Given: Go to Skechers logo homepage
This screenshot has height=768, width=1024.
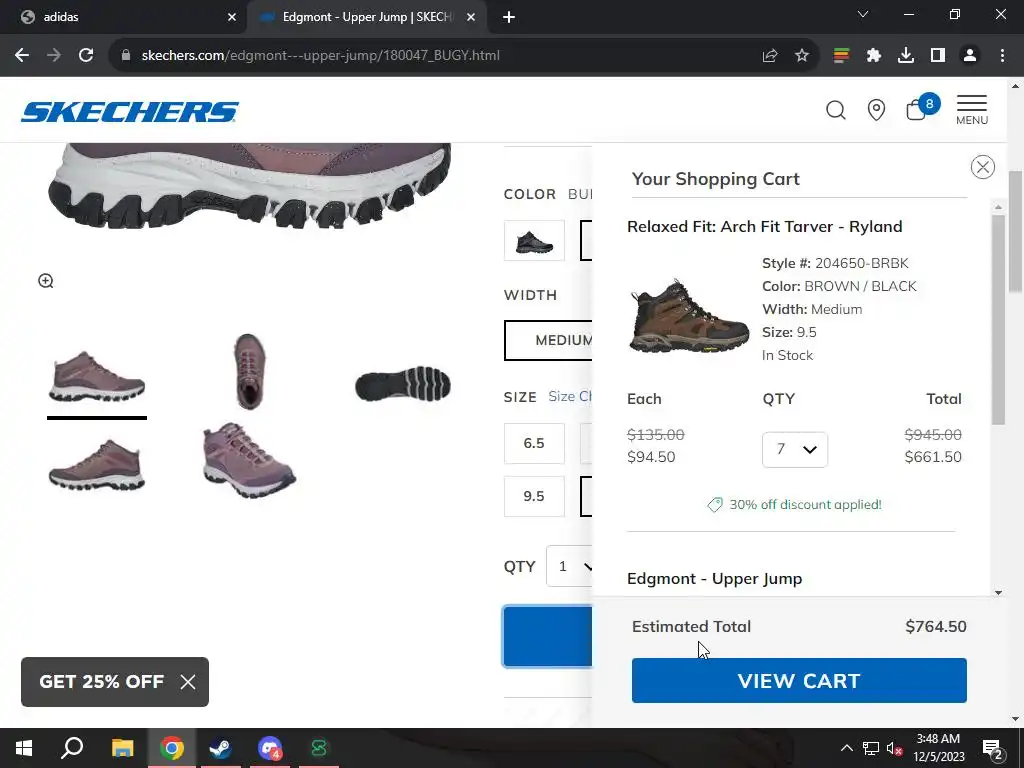Looking at the screenshot, I should [130, 112].
